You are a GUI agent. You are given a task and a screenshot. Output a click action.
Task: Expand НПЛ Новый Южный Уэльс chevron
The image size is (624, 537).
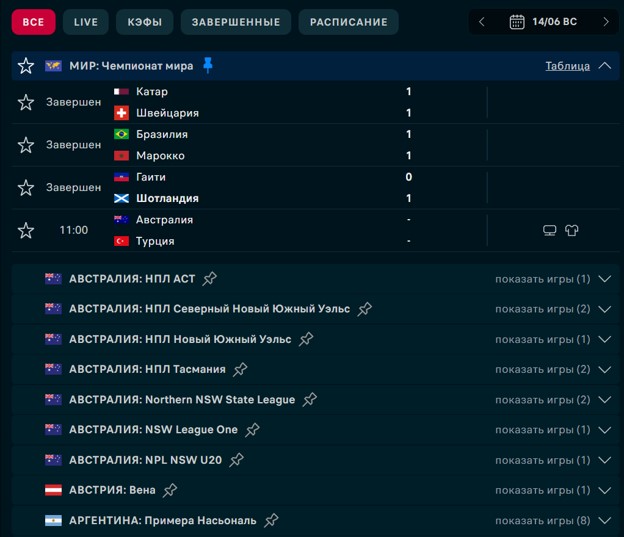point(604,340)
